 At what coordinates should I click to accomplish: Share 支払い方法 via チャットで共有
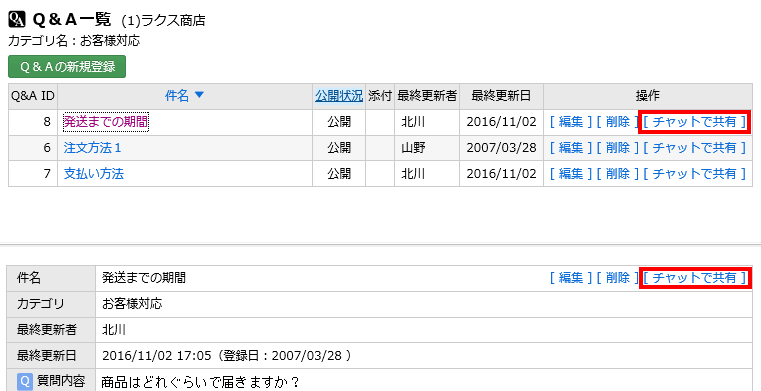point(695,173)
